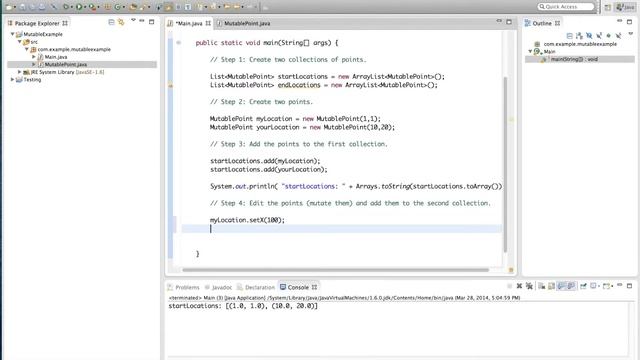Open the New wizard dropdown arrow
The height and width of the screenshot is (360, 640).
[x=15, y=7]
